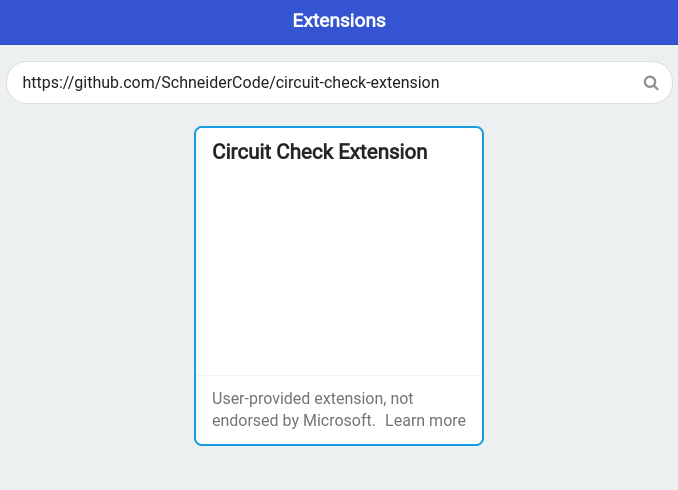Click 'endorsed by Microsoft' footer text
The width and height of the screenshot is (678, 490).
[x=294, y=420]
